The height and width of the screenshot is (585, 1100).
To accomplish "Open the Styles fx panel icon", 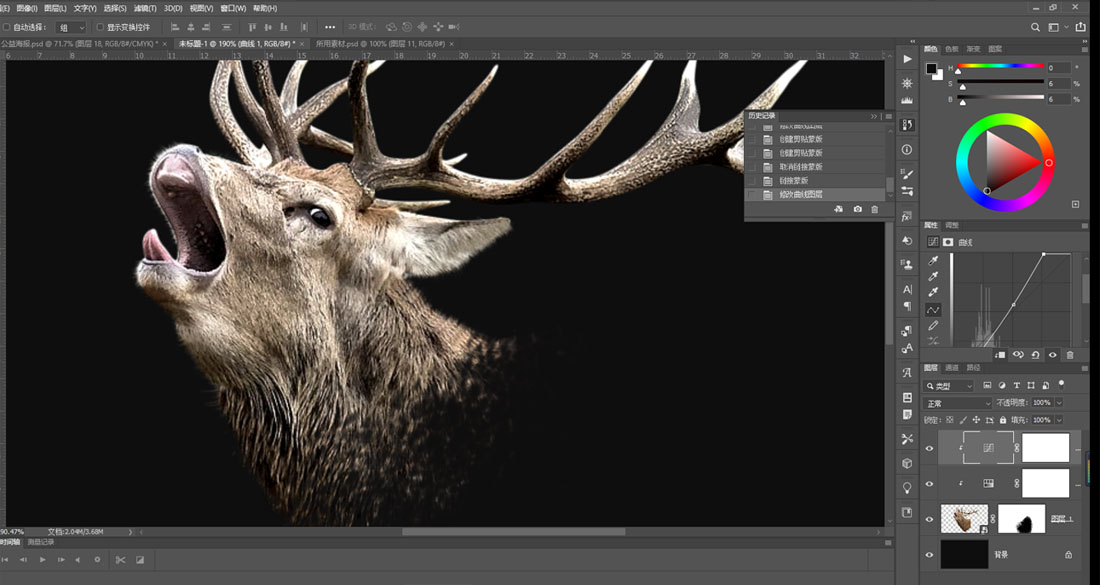I will [x=906, y=217].
